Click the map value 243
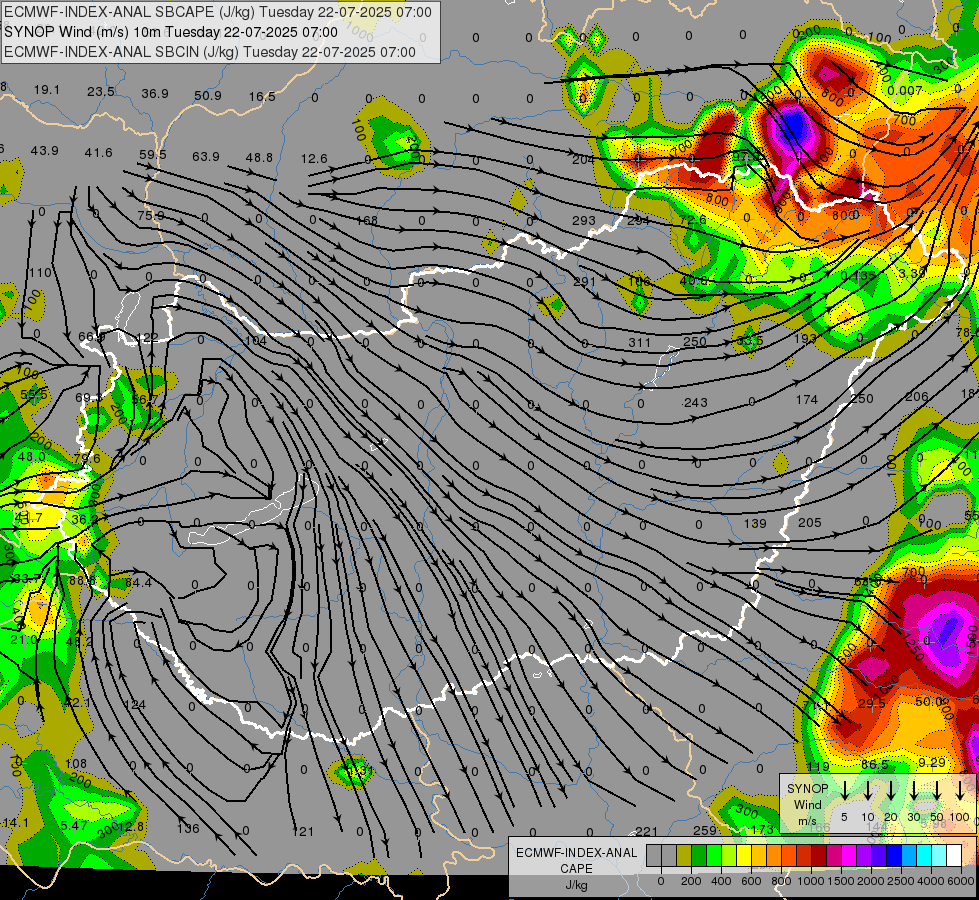The width and height of the screenshot is (979, 900). pos(695,403)
